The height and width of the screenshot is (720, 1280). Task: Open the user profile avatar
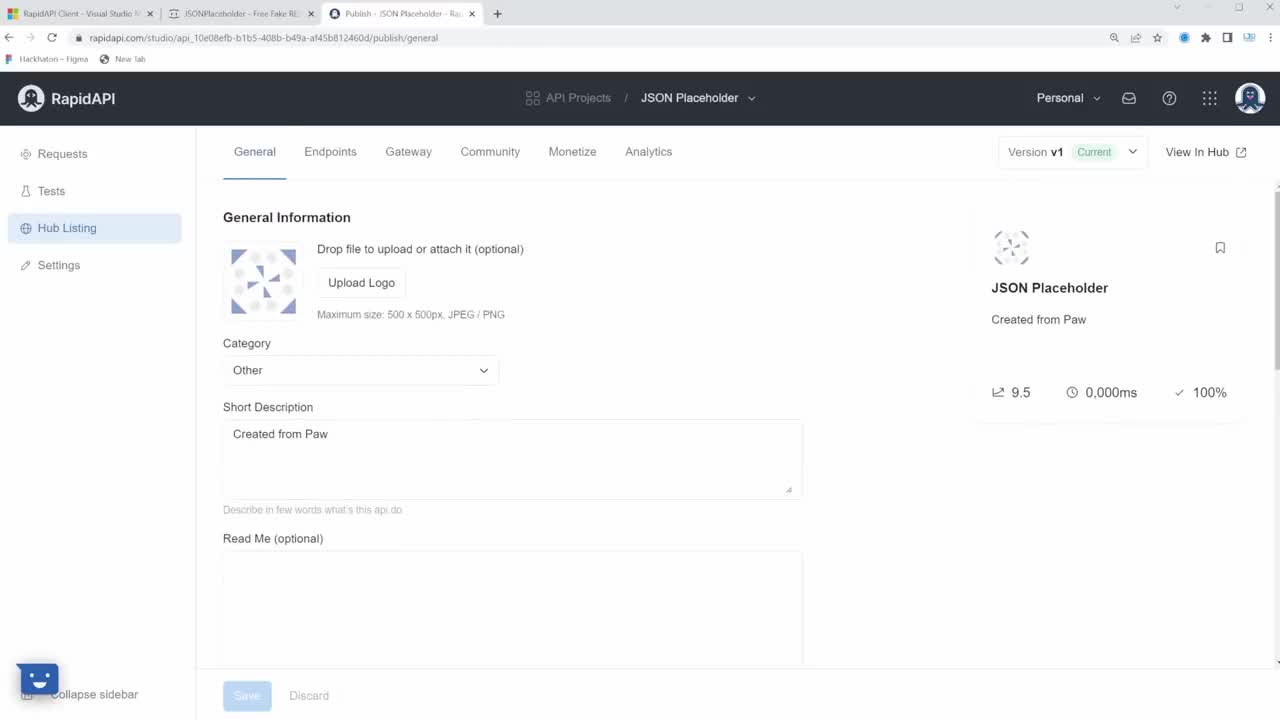[x=1250, y=98]
